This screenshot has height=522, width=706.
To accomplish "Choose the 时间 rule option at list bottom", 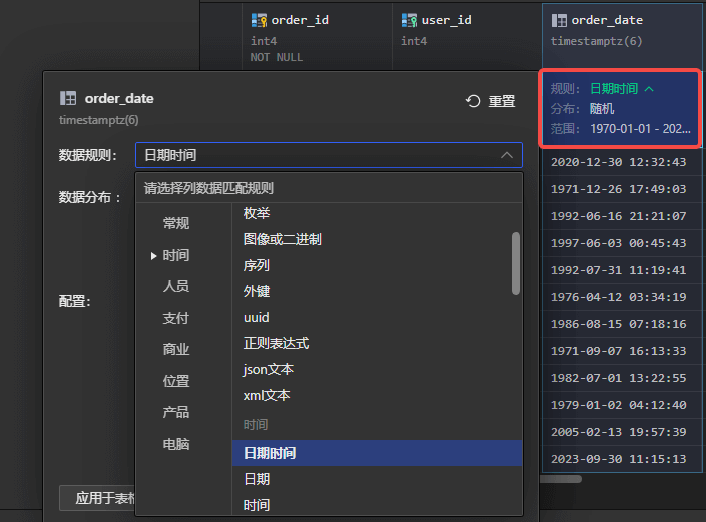I will point(377,505).
